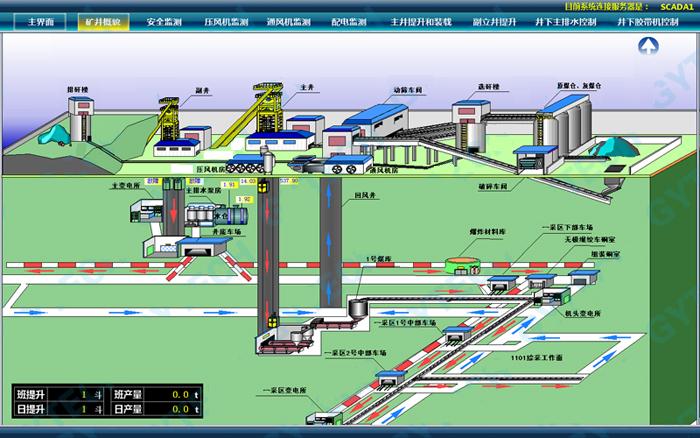Open the 主界面 main screen tab

(x=40, y=20)
